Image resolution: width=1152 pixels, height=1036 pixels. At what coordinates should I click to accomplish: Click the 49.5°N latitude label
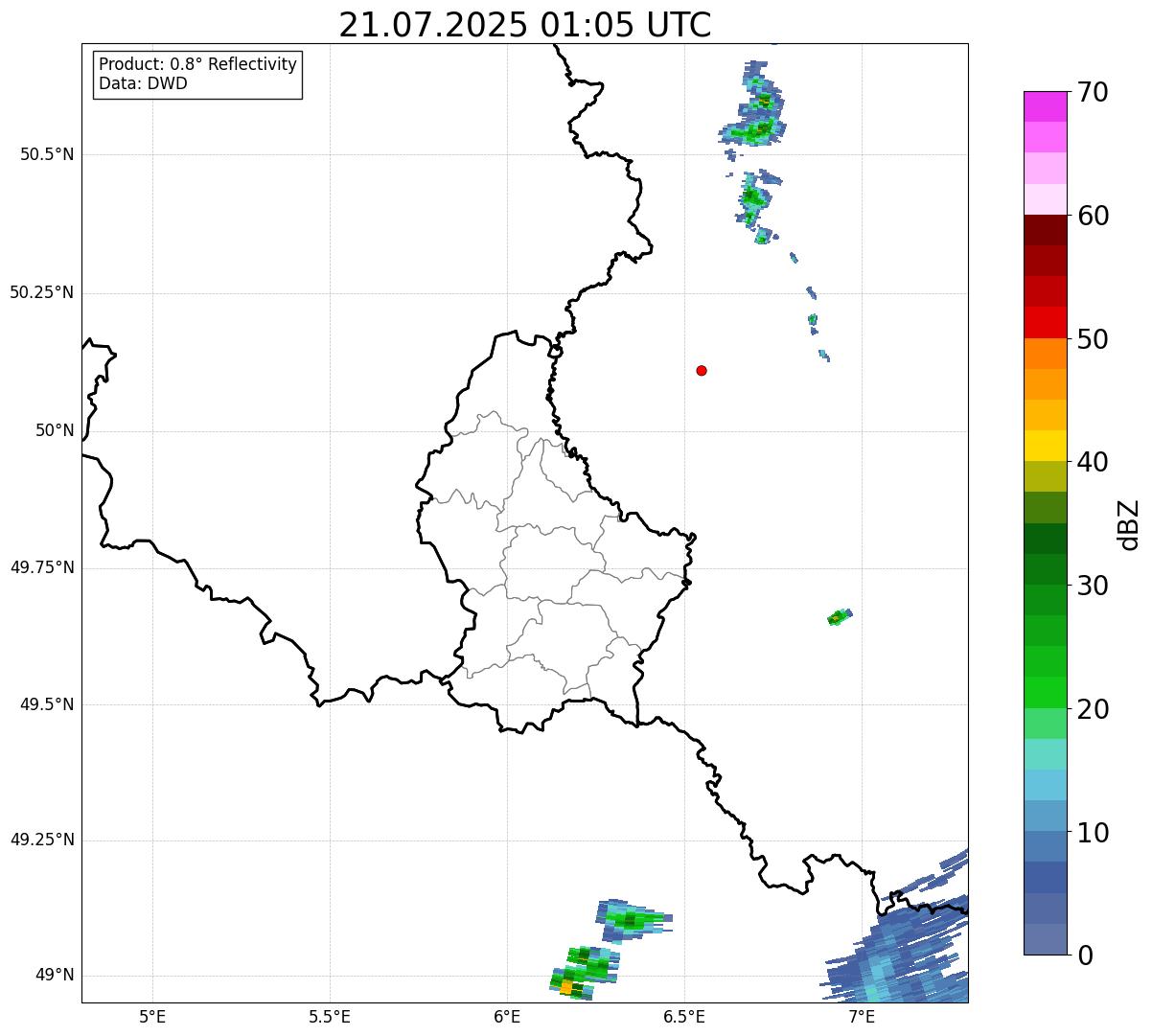tap(46, 704)
